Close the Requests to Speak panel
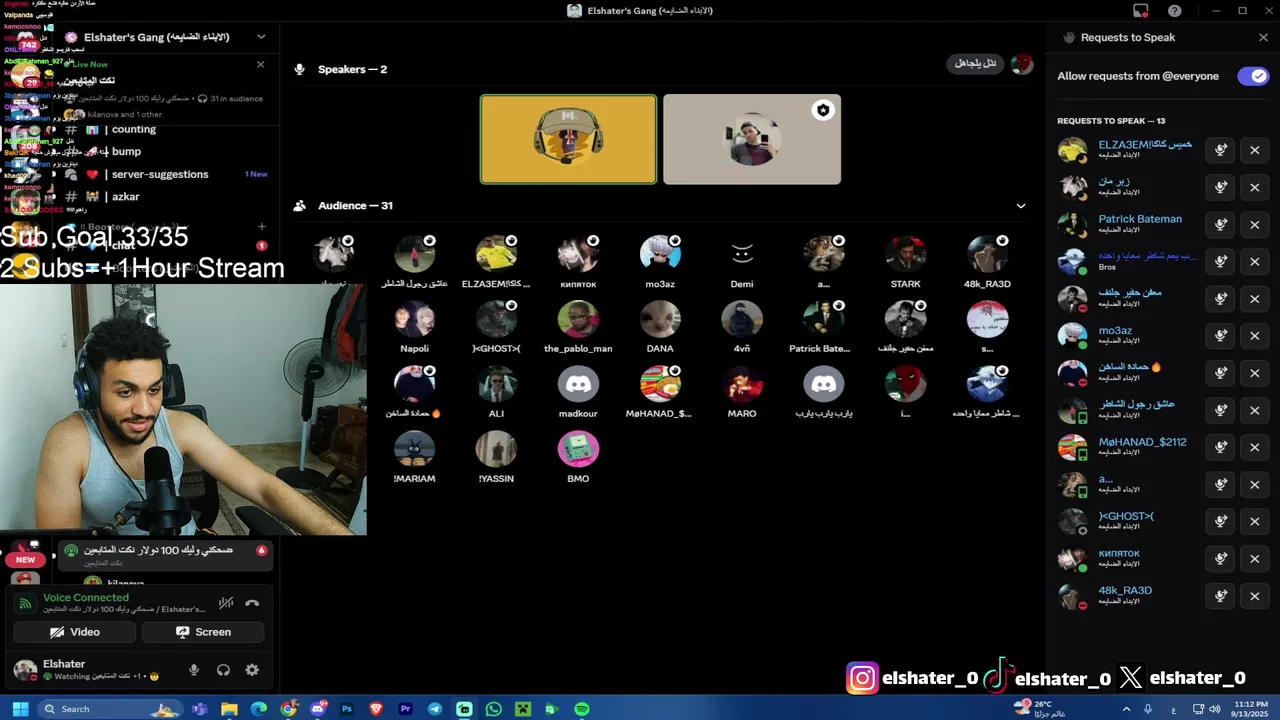 coord(1263,37)
